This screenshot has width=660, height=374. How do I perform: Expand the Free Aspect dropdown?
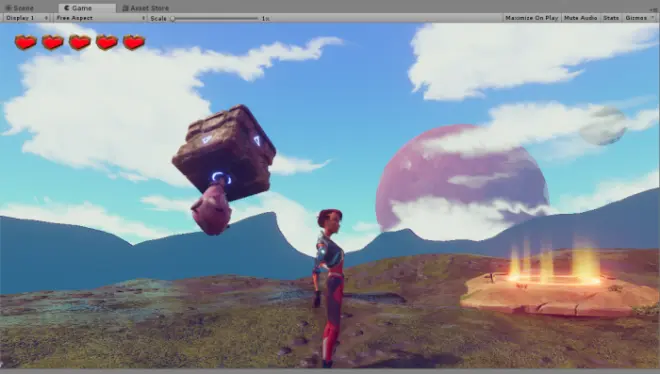click(100, 18)
